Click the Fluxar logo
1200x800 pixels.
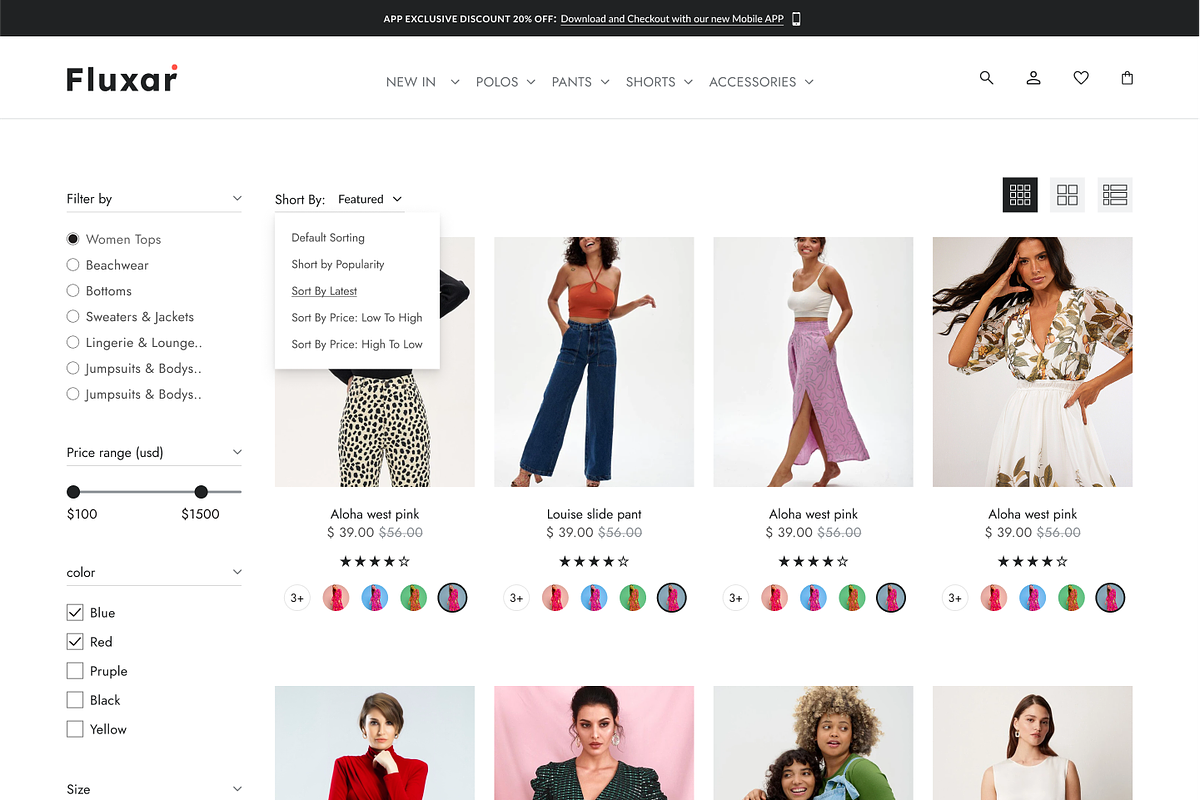[122, 78]
